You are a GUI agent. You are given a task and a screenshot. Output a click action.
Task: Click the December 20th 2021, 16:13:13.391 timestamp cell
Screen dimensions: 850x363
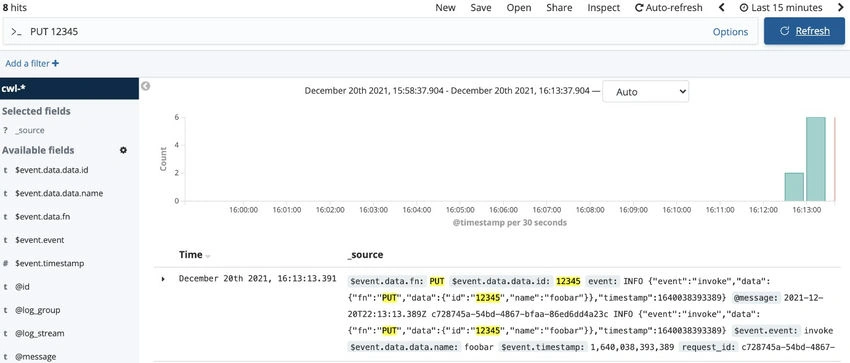click(x=257, y=279)
